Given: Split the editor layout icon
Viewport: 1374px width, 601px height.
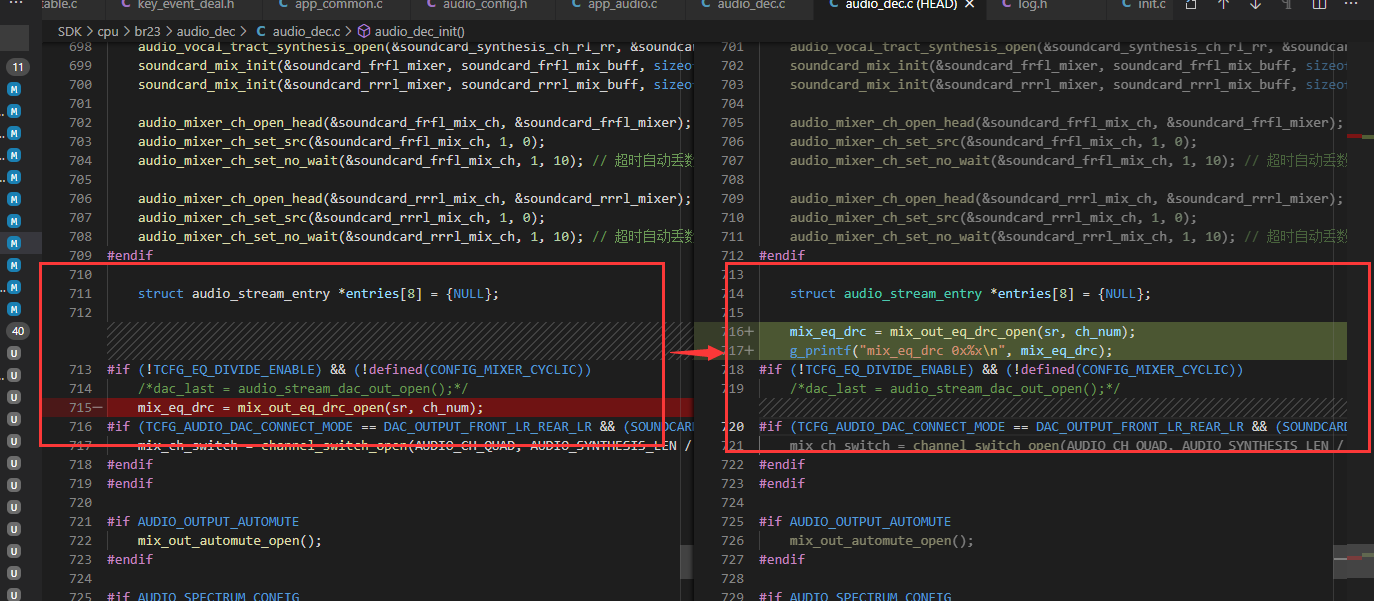Looking at the screenshot, I should 1319,5.
